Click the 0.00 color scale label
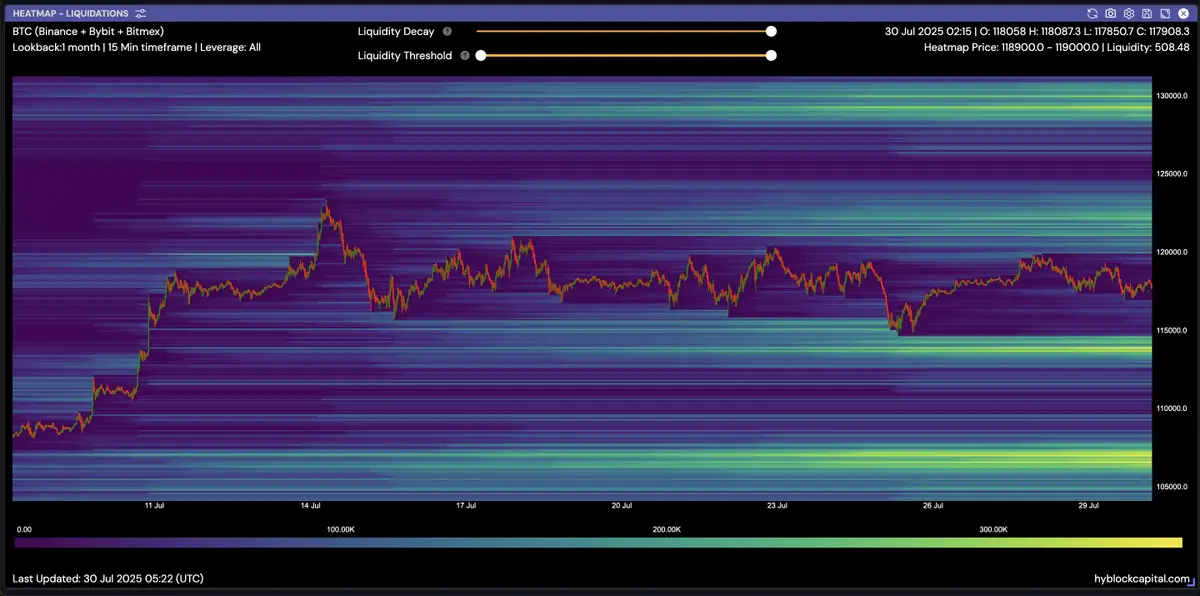Viewport: 1200px width, 596px height. (24, 529)
